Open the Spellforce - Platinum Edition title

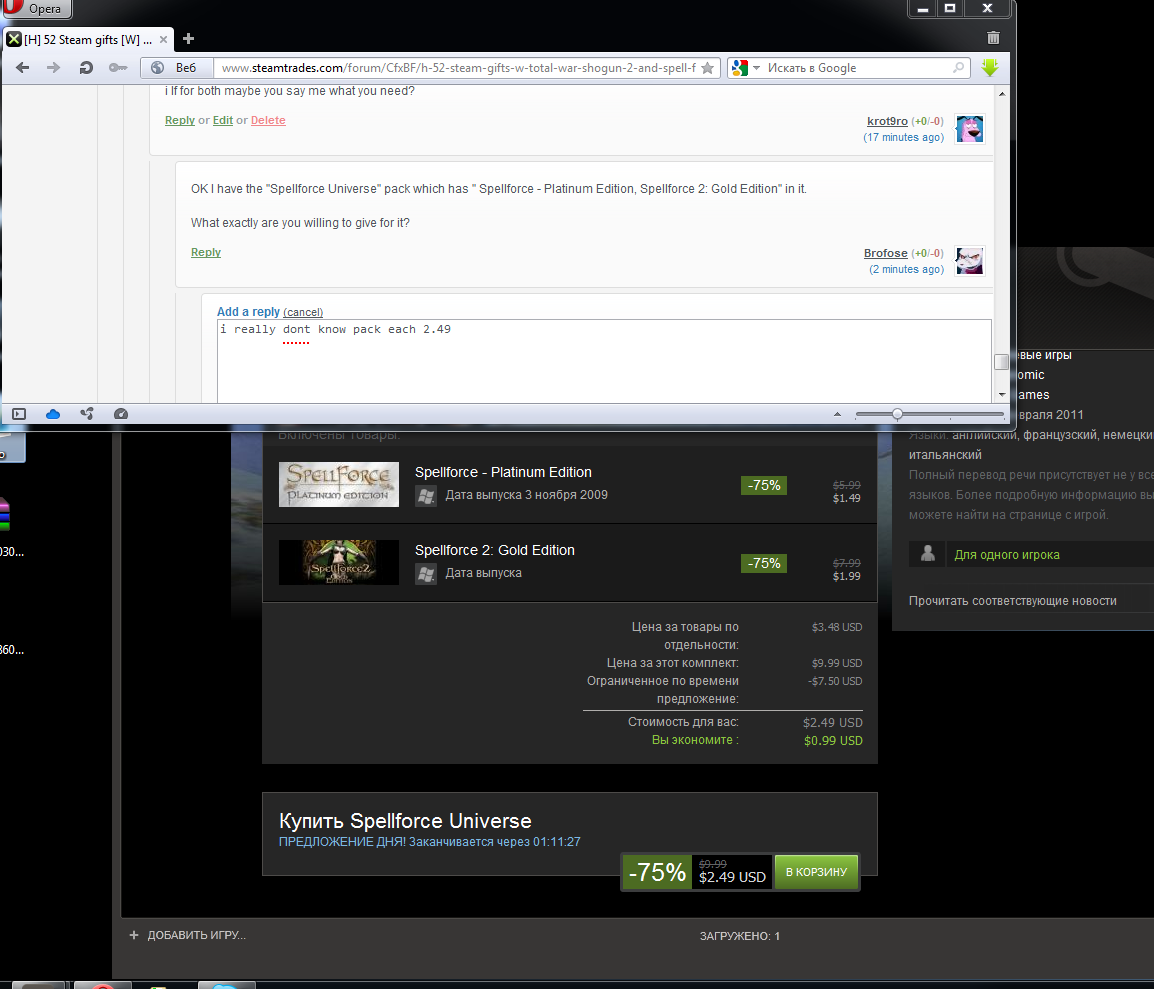pyautogui.click(x=503, y=472)
